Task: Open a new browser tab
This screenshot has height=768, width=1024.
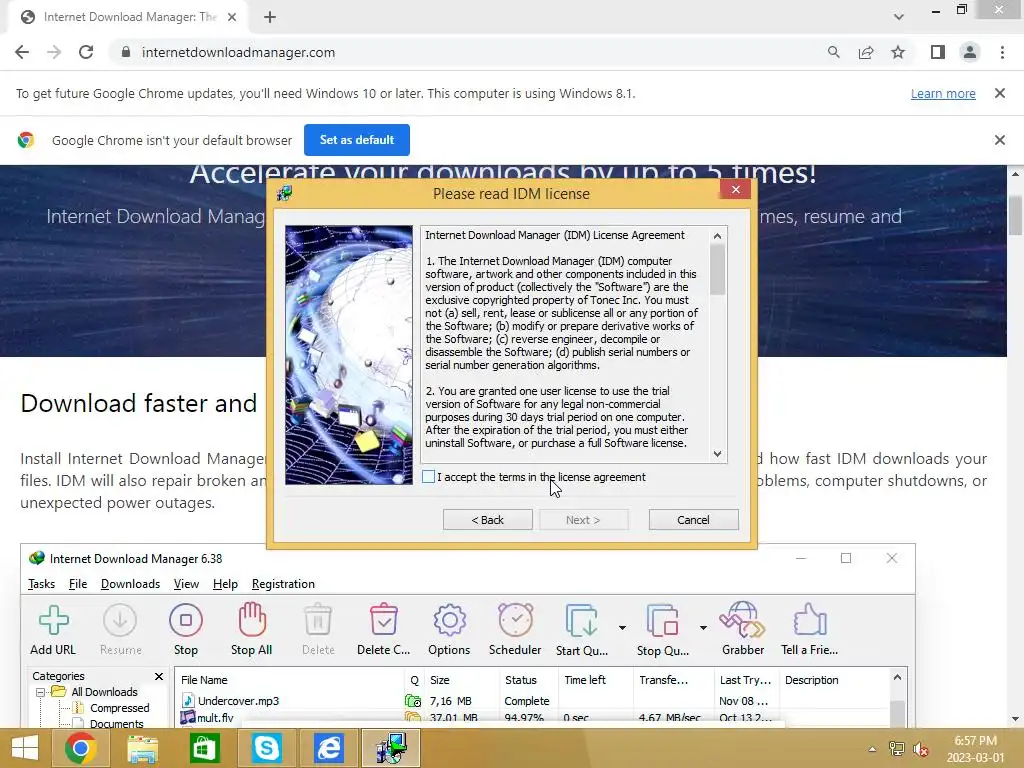Action: [270, 18]
